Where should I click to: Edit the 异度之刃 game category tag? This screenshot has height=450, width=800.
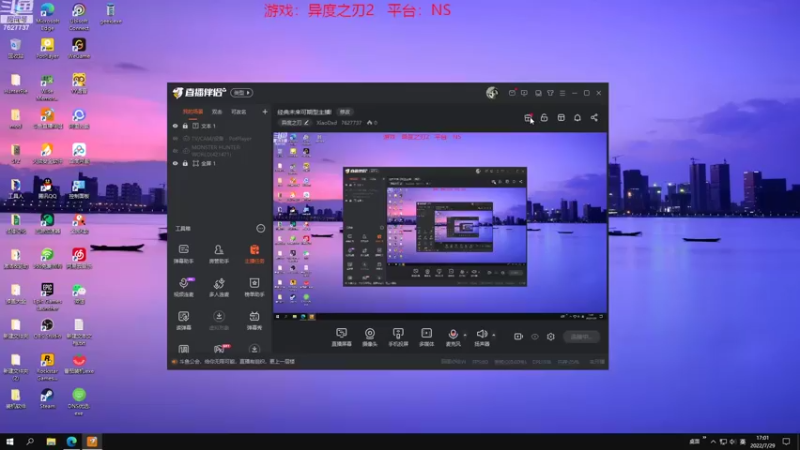click(295, 123)
